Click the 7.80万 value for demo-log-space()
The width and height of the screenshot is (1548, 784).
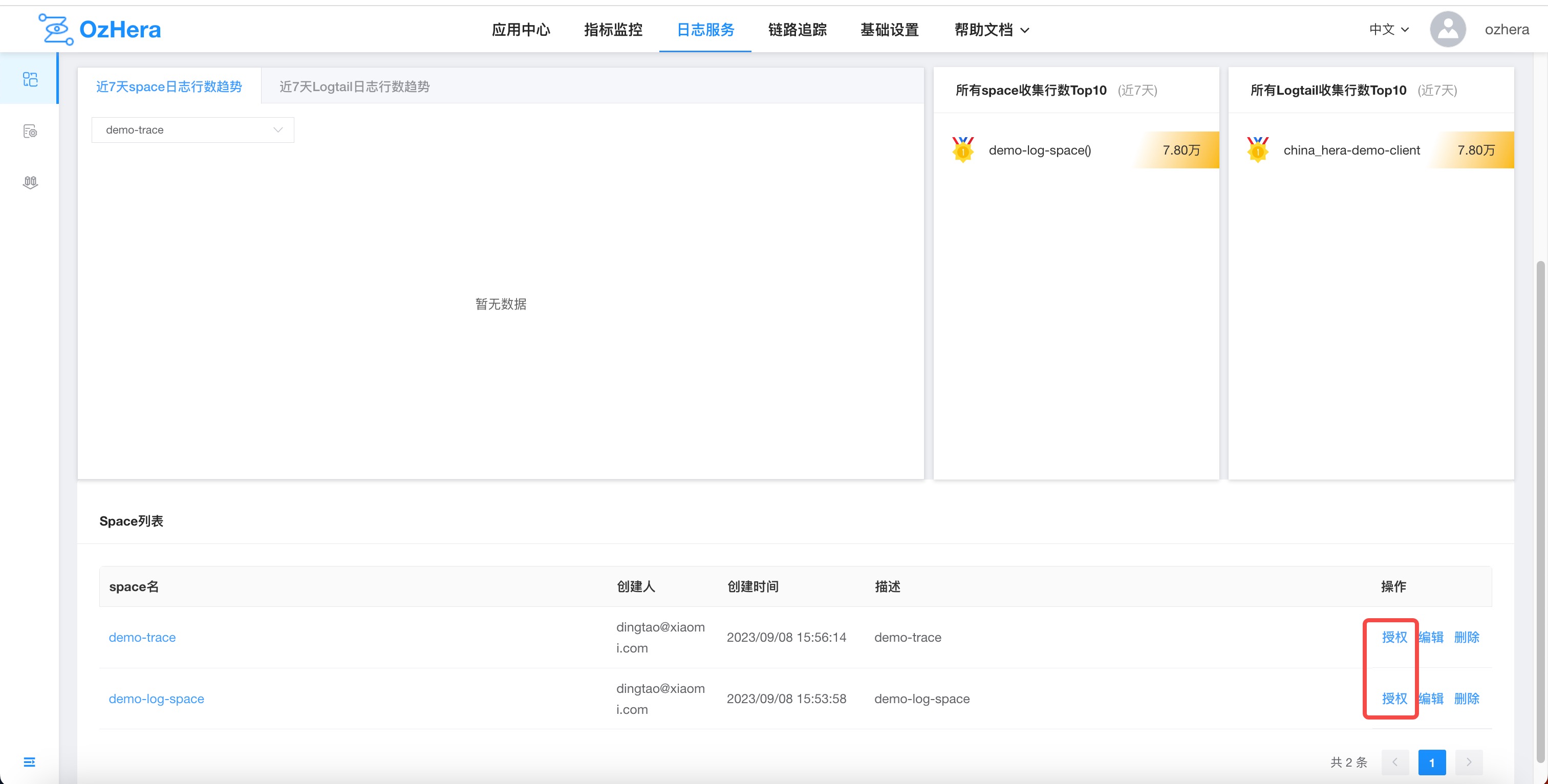tap(1181, 150)
